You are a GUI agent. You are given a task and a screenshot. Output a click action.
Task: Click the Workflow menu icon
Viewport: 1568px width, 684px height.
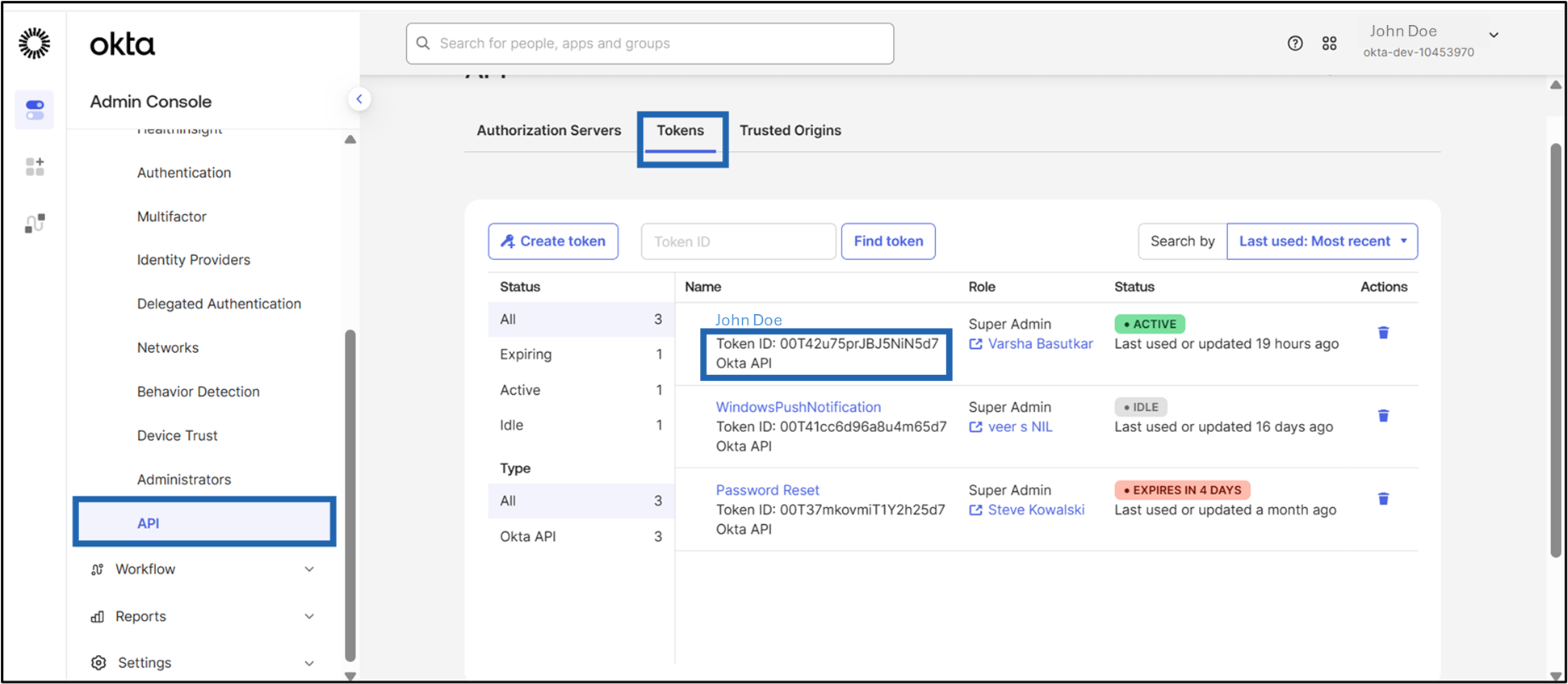(x=98, y=569)
